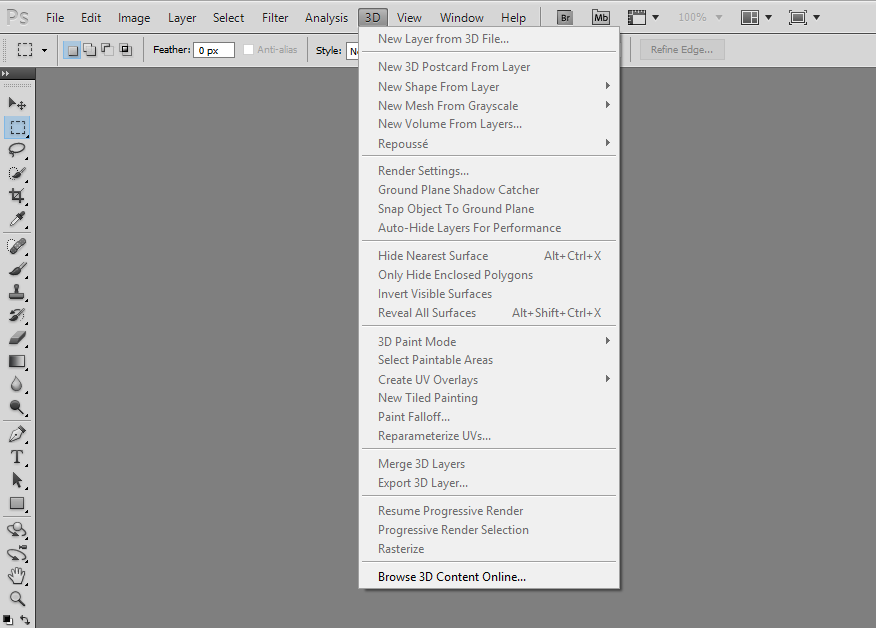
Task: Close the open 3D menu via its title
Action: click(x=373, y=18)
